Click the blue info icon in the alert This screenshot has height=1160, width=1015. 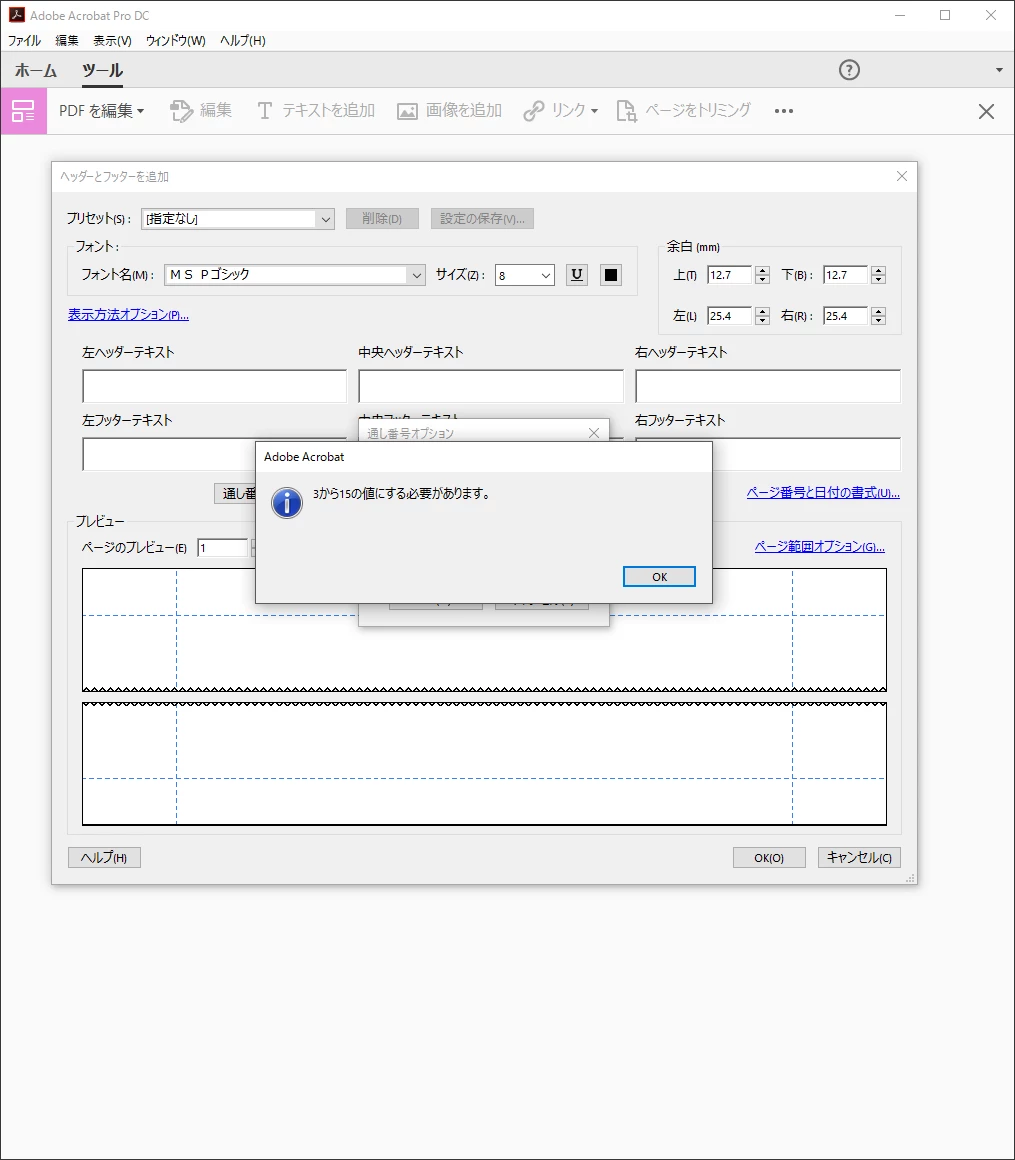287,503
